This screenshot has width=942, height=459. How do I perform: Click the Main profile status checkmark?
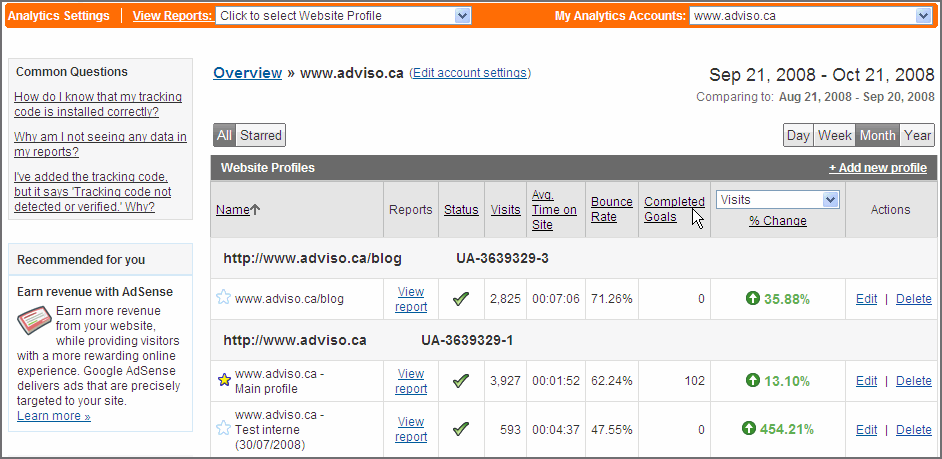tap(461, 380)
